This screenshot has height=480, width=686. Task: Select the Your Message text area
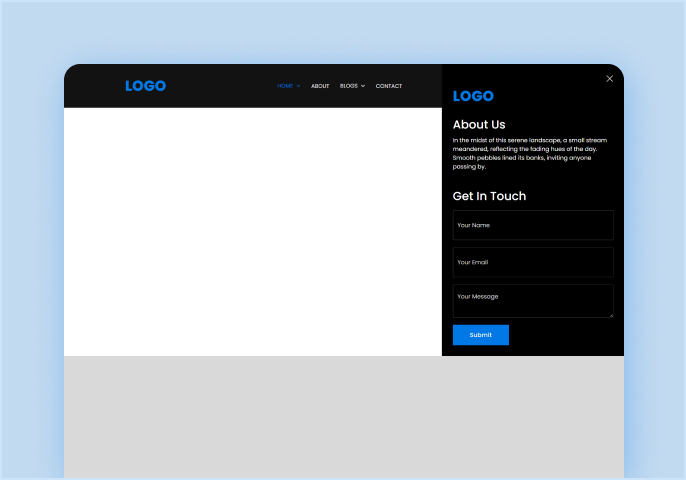coord(532,300)
